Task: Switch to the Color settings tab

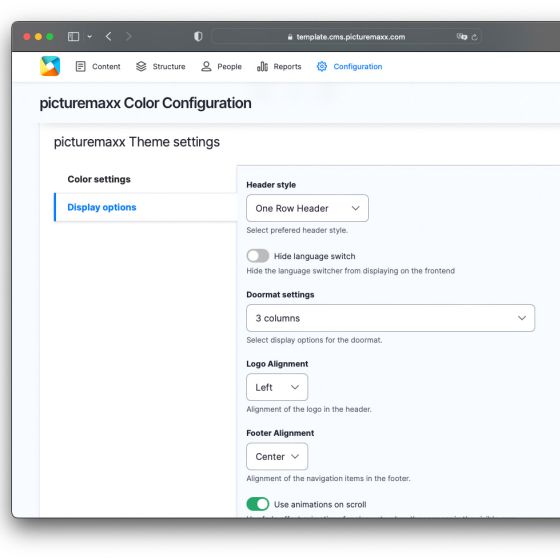Action: click(99, 179)
